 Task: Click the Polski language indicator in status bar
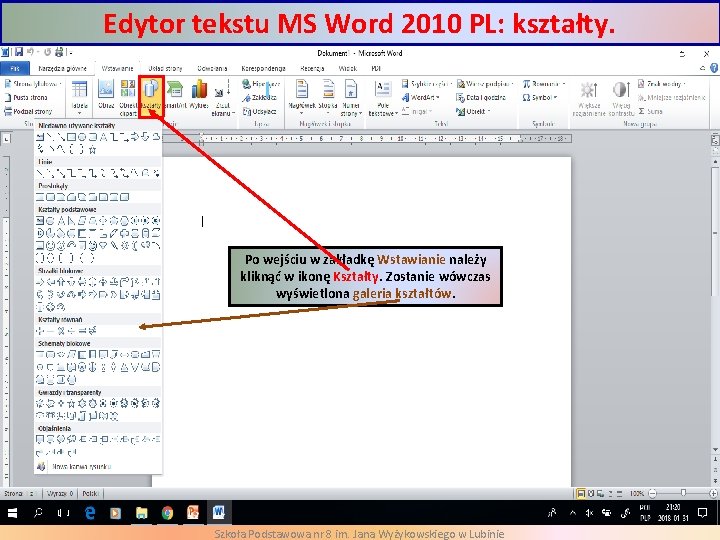point(90,494)
